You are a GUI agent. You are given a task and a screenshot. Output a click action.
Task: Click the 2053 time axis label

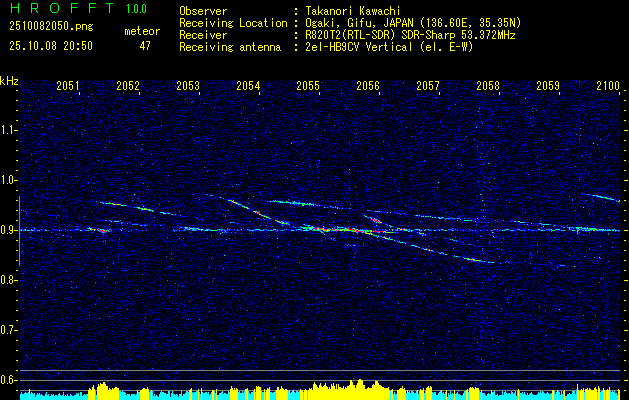tap(188, 85)
